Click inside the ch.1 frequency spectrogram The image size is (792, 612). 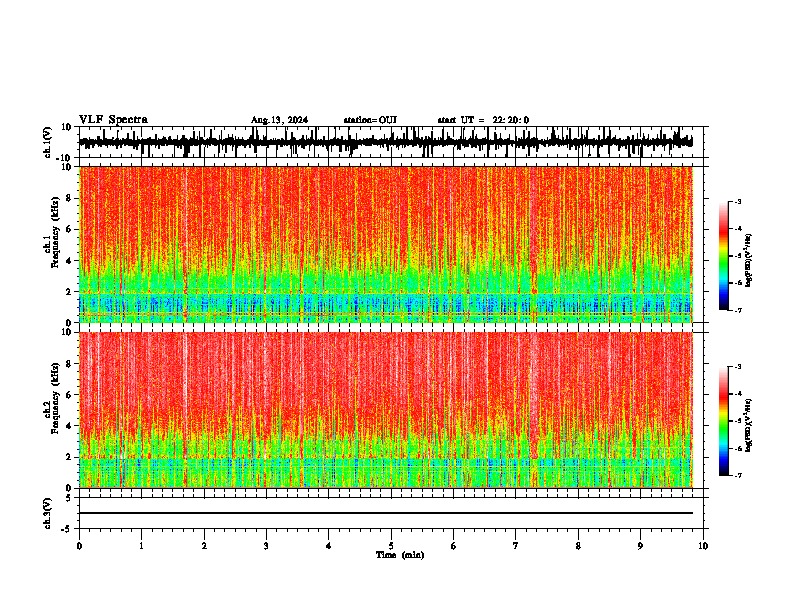[386, 244]
